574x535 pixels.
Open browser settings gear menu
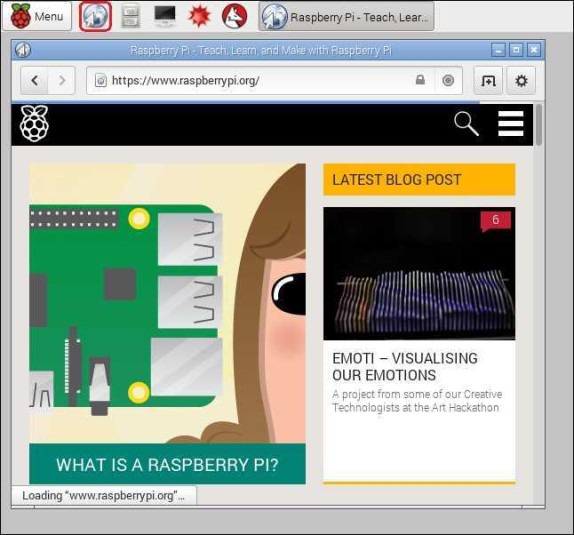pos(521,80)
